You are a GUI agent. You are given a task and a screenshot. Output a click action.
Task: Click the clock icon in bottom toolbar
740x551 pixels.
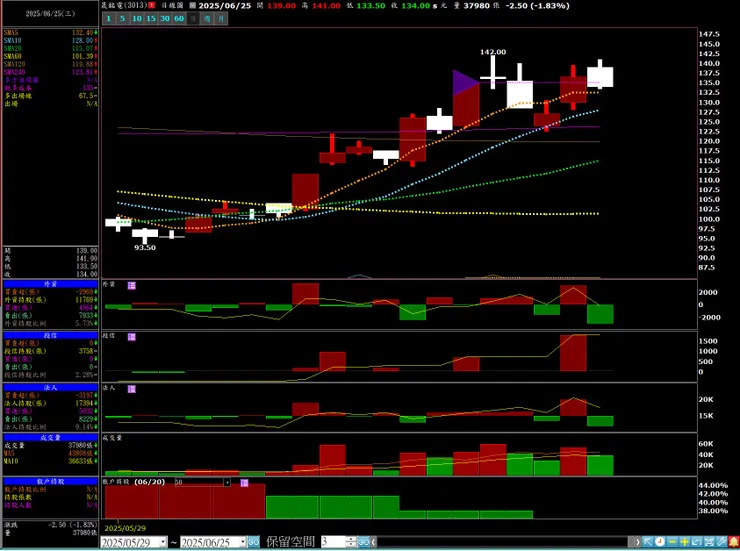(660, 542)
